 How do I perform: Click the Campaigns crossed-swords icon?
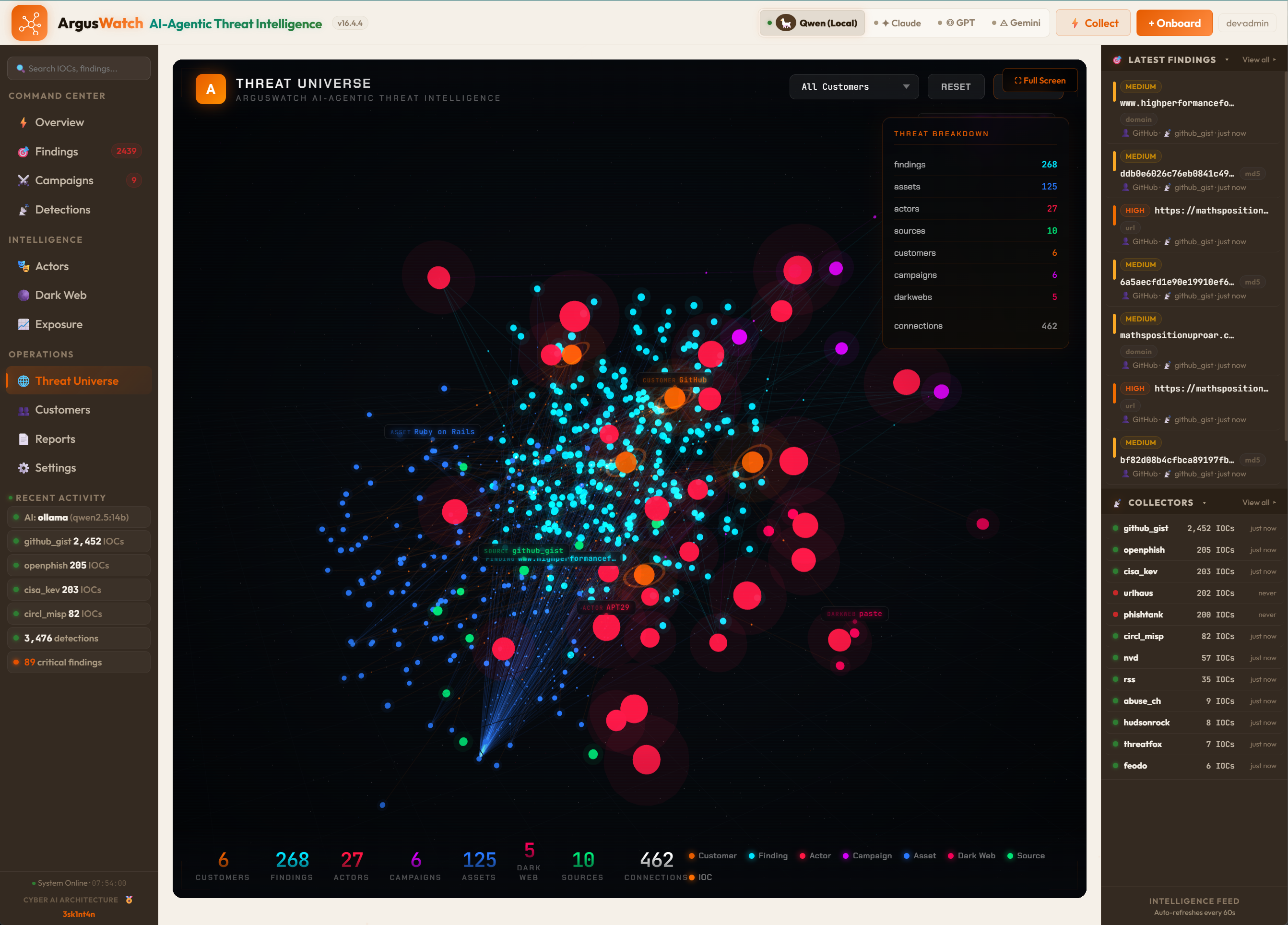pos(24,180)
